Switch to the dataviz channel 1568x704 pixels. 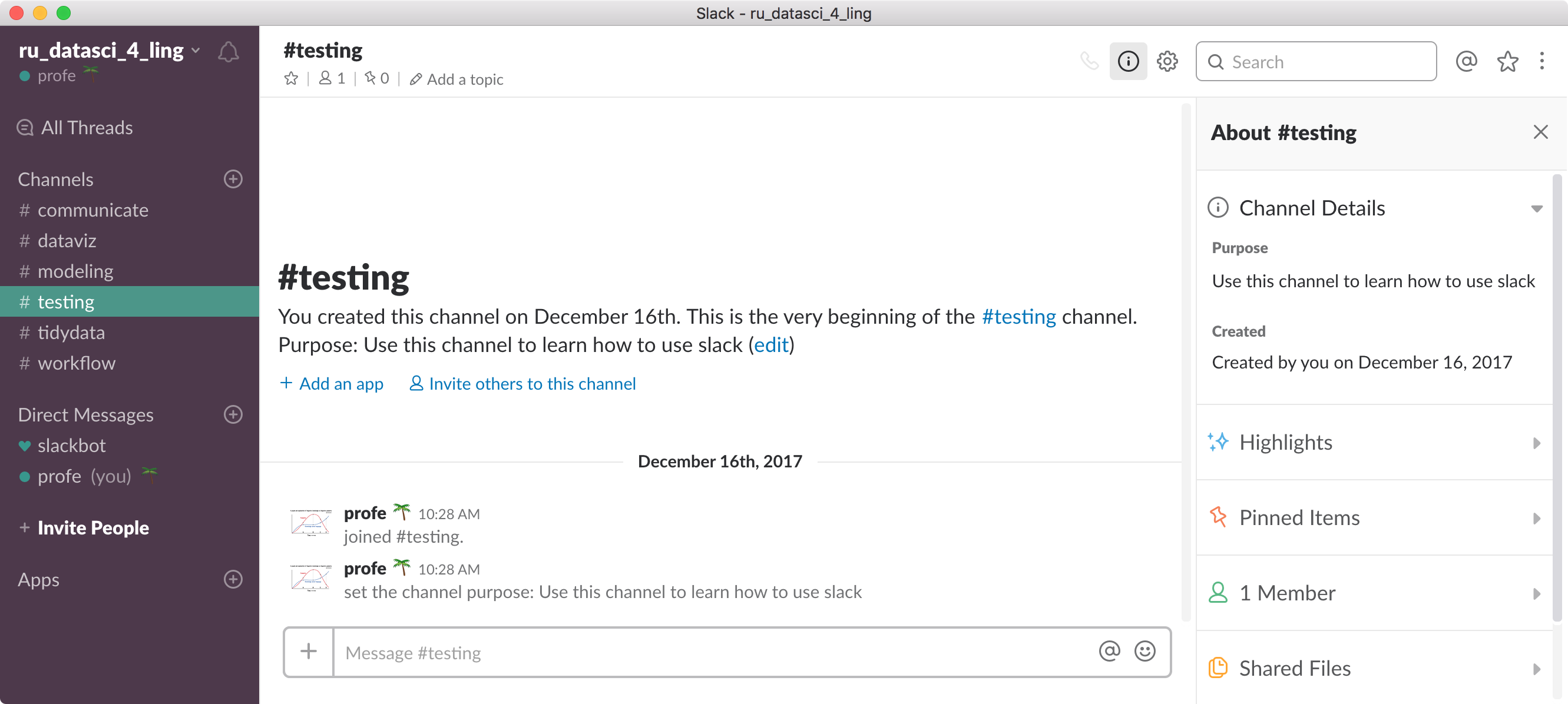(67, 240)
